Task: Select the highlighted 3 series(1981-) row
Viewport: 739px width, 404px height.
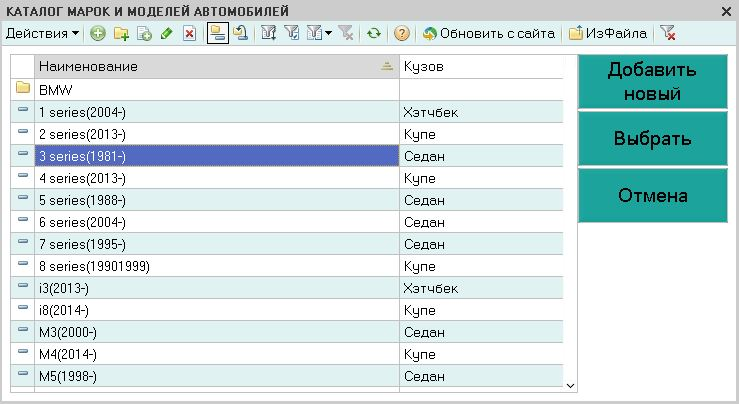Action: (287, 156)
